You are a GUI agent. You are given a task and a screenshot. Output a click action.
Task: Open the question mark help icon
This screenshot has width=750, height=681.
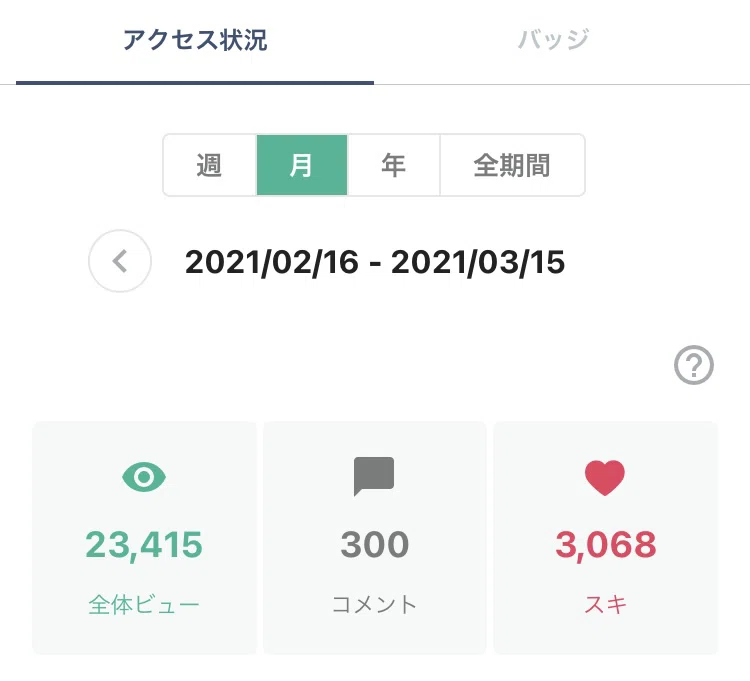(694, 365)
